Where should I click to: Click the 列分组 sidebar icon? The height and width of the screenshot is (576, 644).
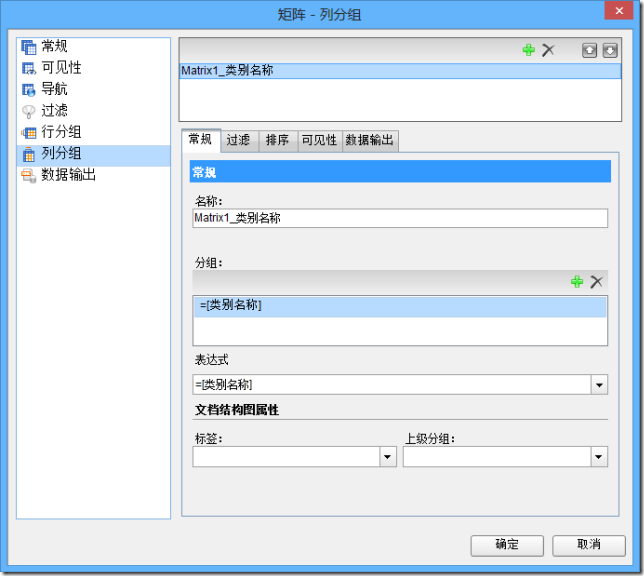pyautogui.click(x=29, y=154)
